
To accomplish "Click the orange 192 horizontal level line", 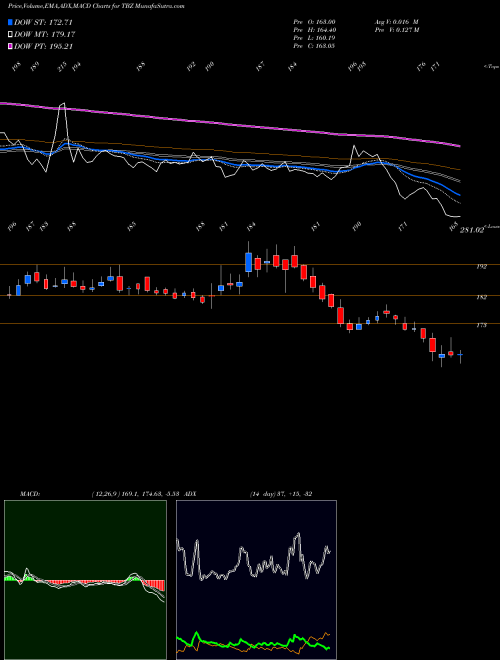I will (250, 264).
